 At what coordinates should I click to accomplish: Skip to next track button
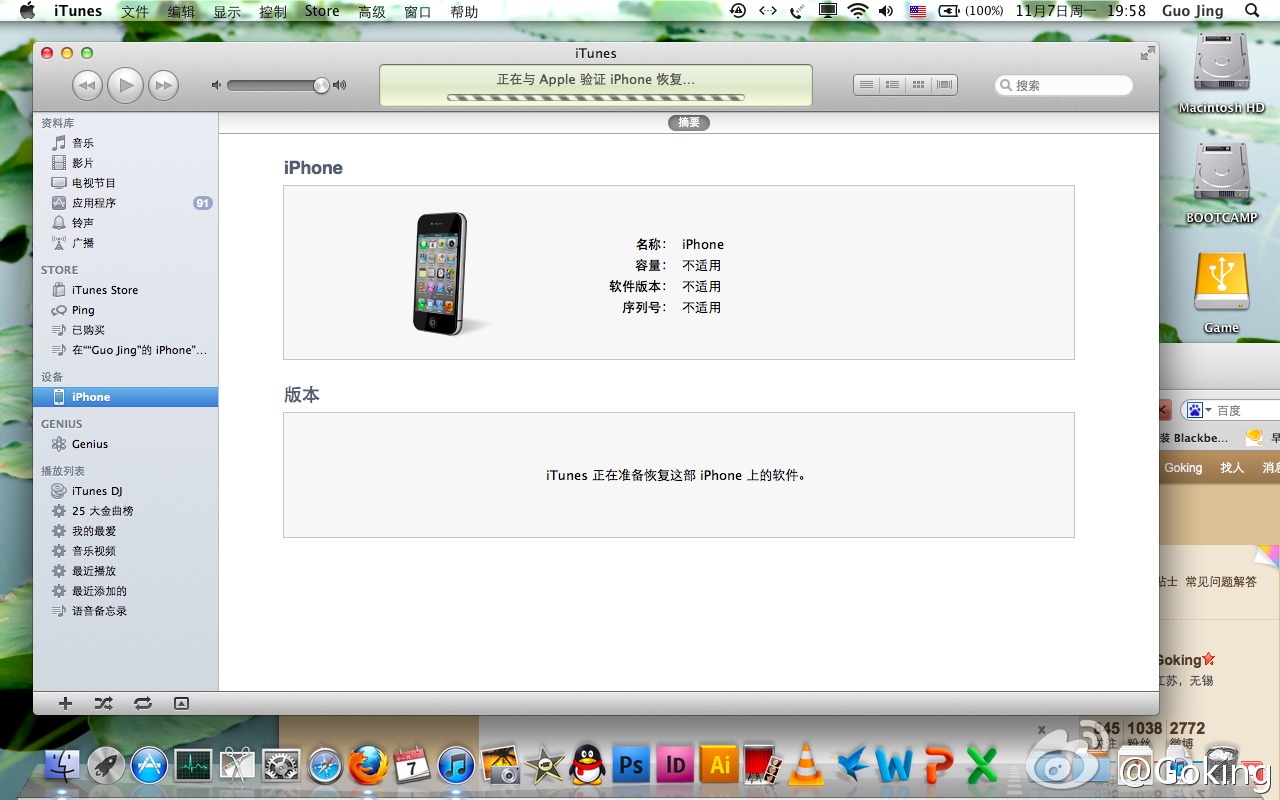(163, 86)
